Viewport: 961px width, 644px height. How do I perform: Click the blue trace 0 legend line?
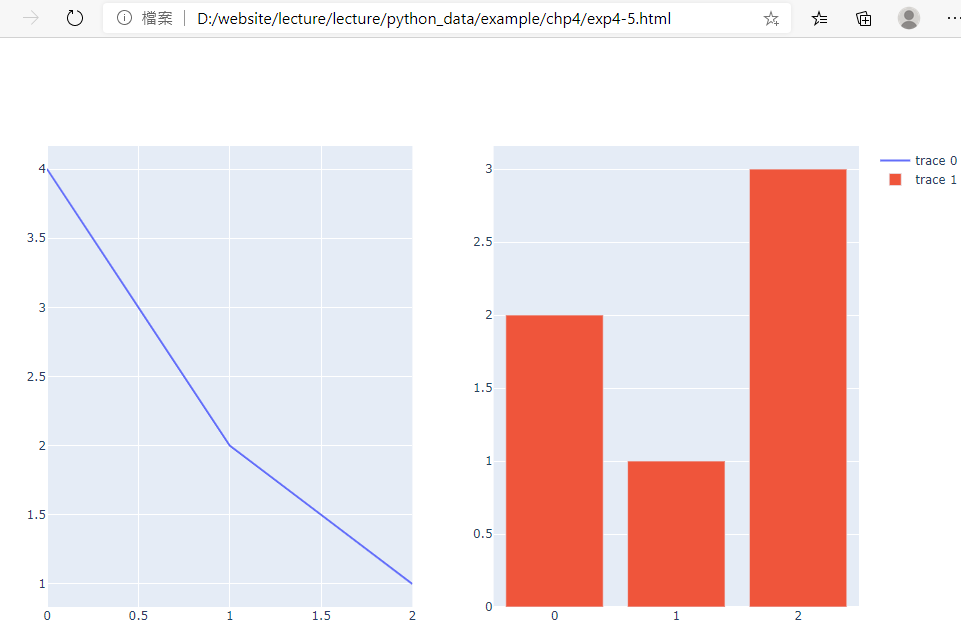(x=895, y=161)
